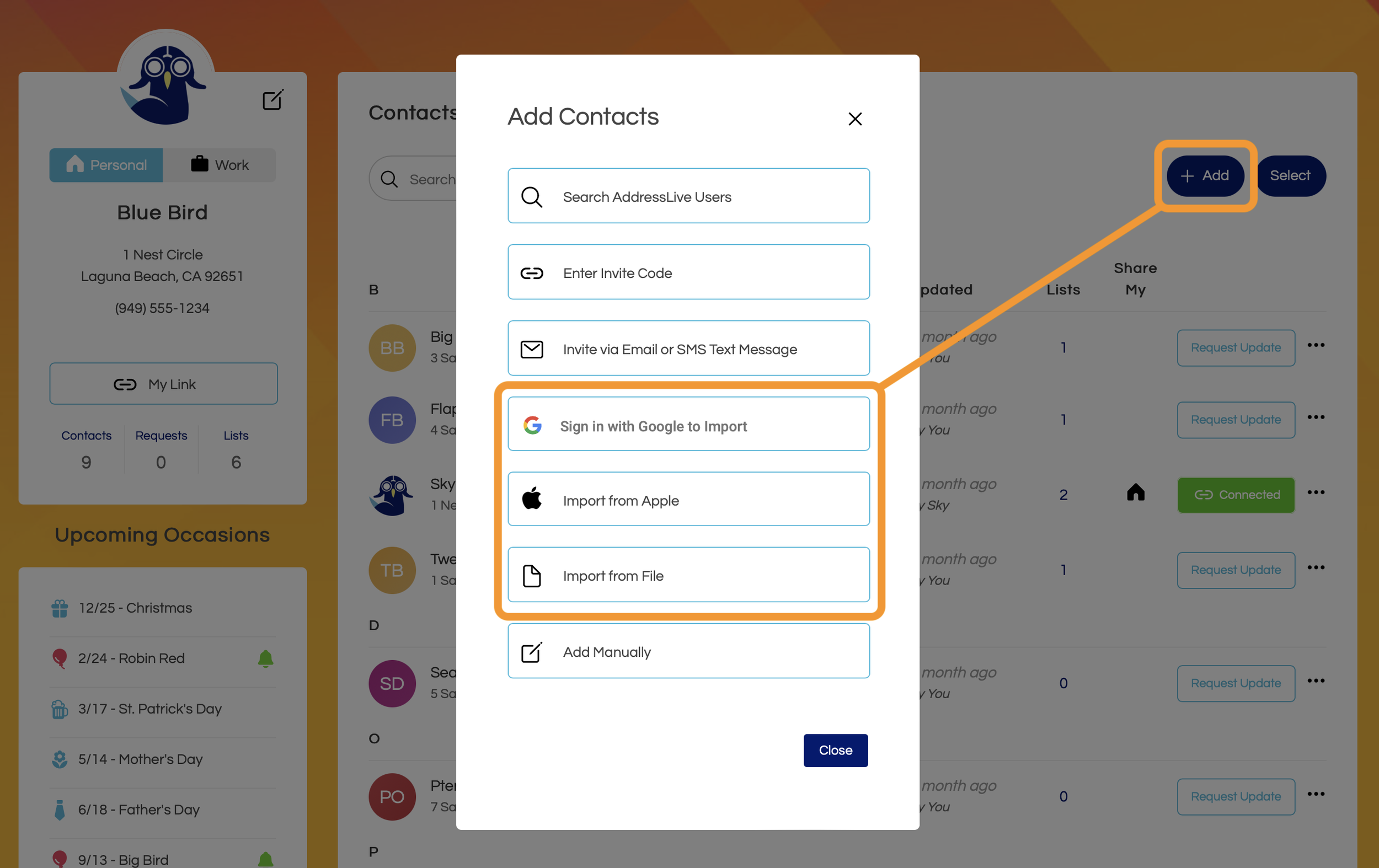The height and width of the screenshot is (868, 1379).
Task: Select Import from File option
Action: pyautogui.click(x=688, y=575)
